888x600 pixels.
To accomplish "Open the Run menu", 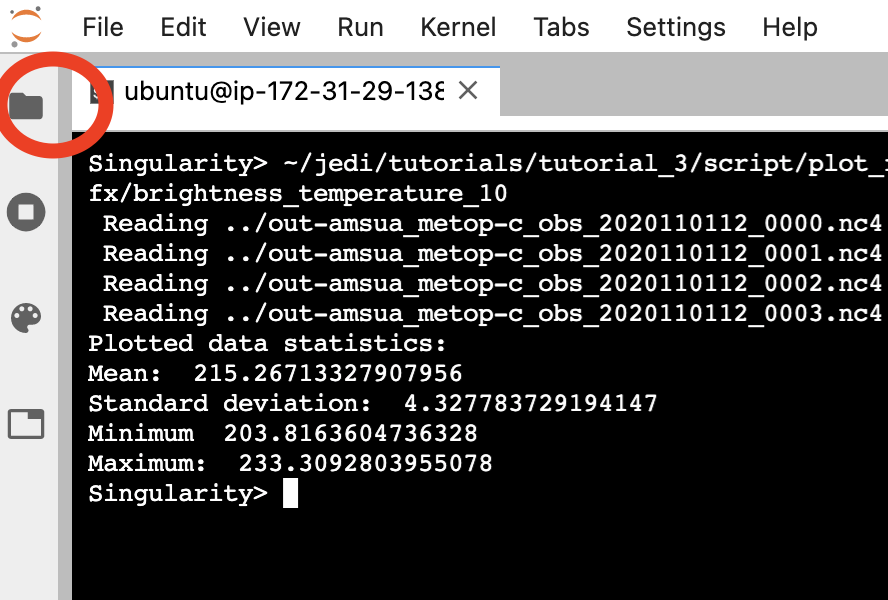I will pos(360,27).
